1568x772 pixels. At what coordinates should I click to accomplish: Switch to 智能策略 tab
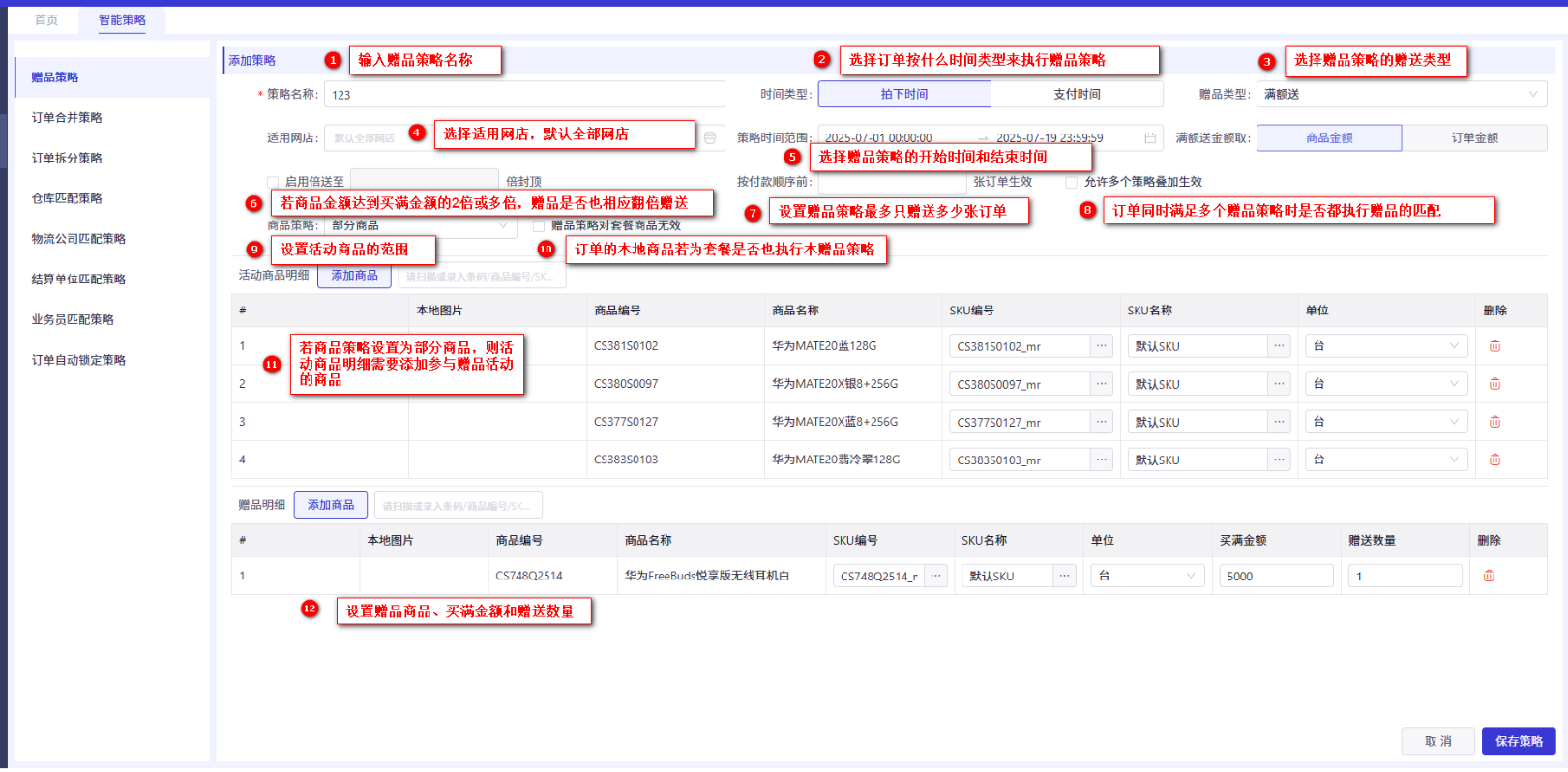(x=122, y=20)
